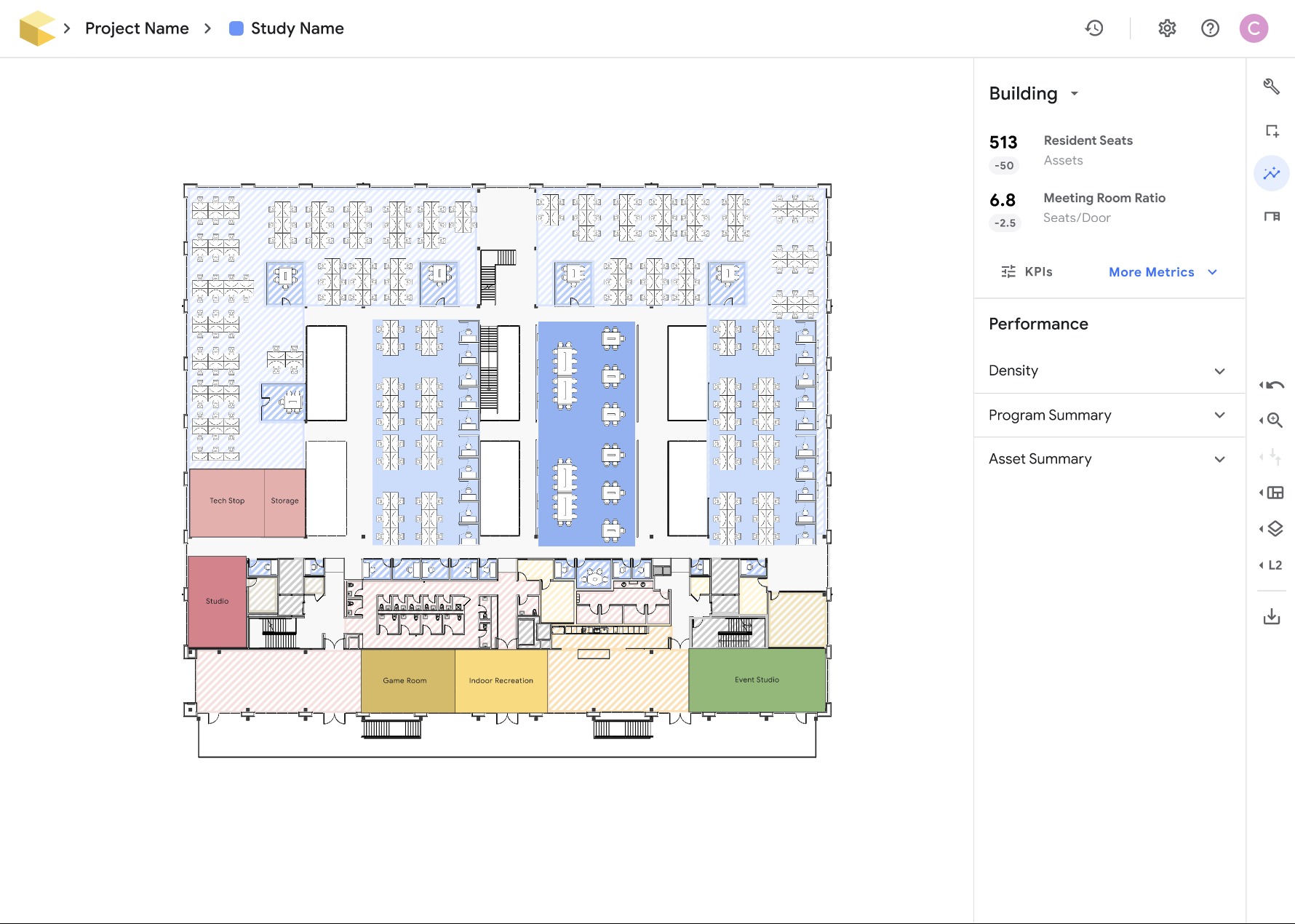
Task: Collapse the L2 level selector
Action: [1272, 565]
